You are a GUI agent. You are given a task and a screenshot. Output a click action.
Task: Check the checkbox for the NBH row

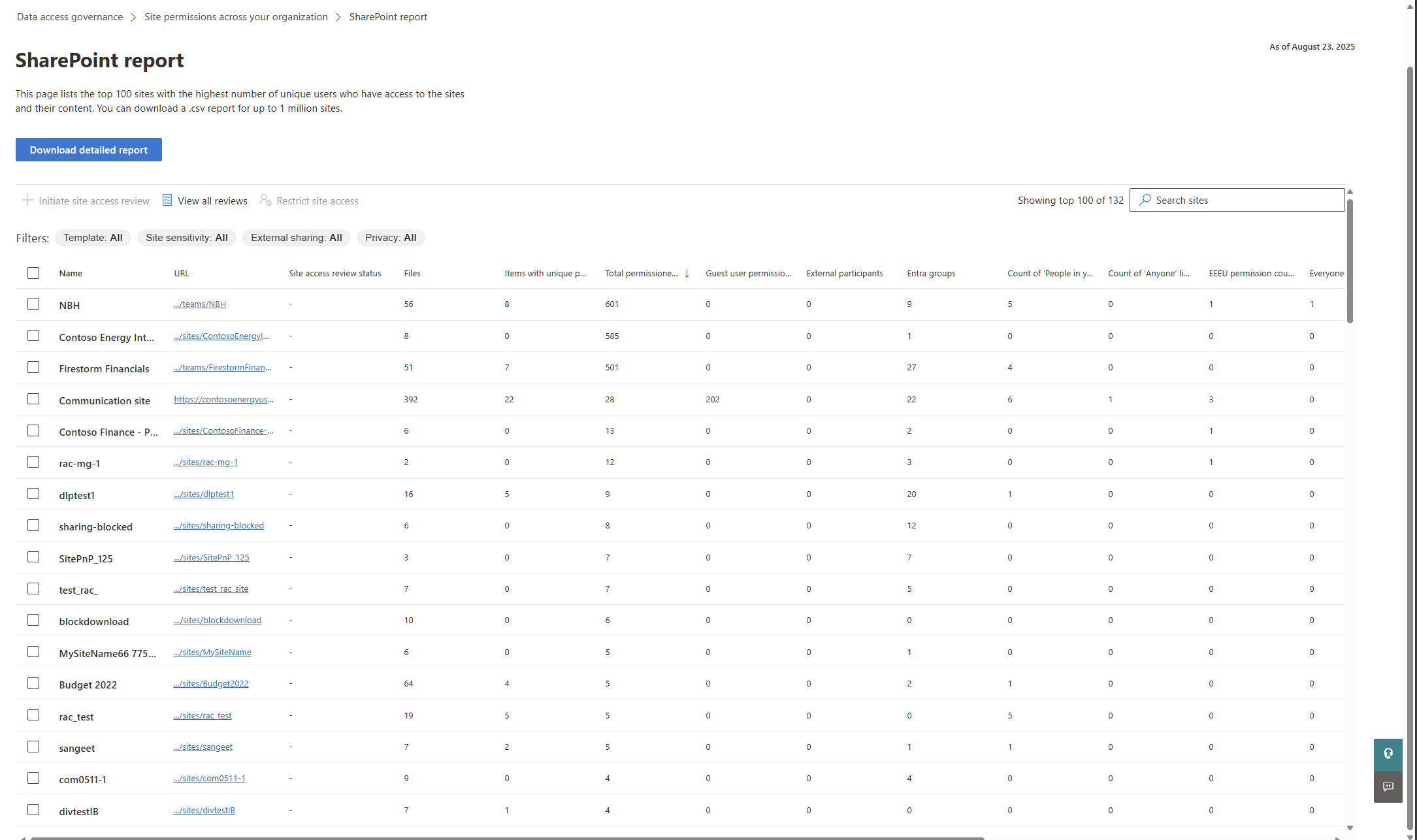click(33, 303)
